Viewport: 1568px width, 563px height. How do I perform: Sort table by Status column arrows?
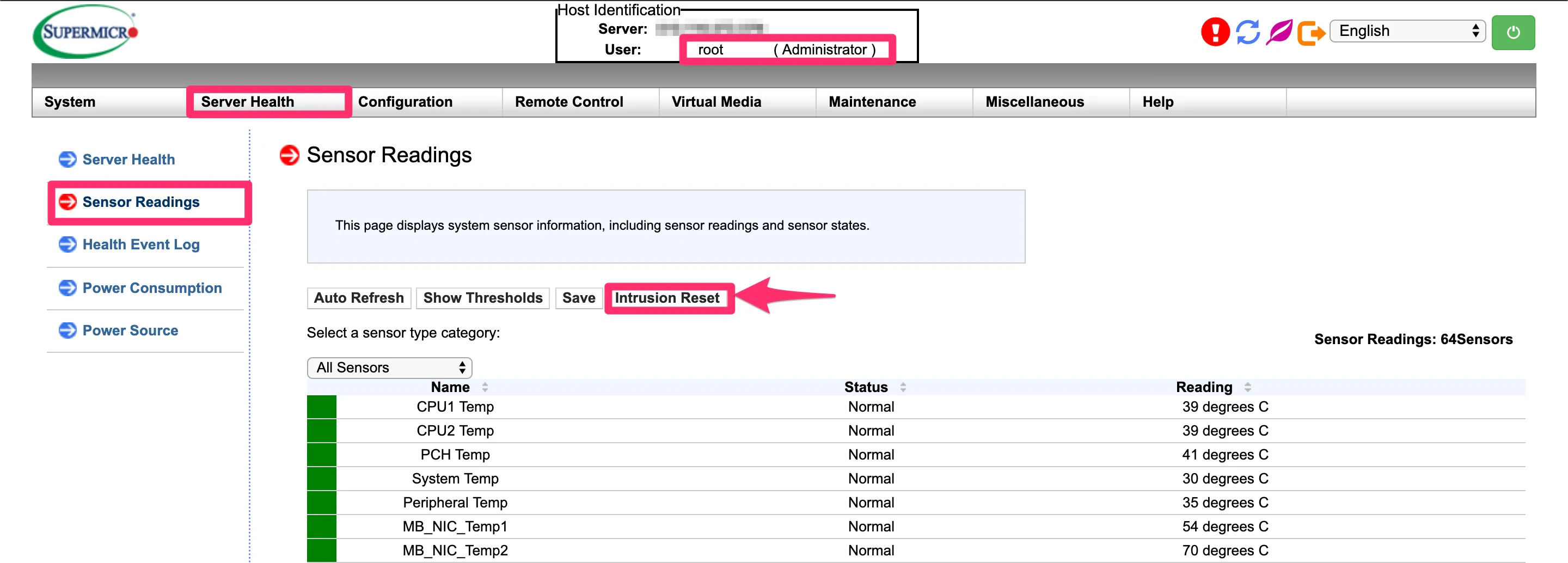click(903, 387)
